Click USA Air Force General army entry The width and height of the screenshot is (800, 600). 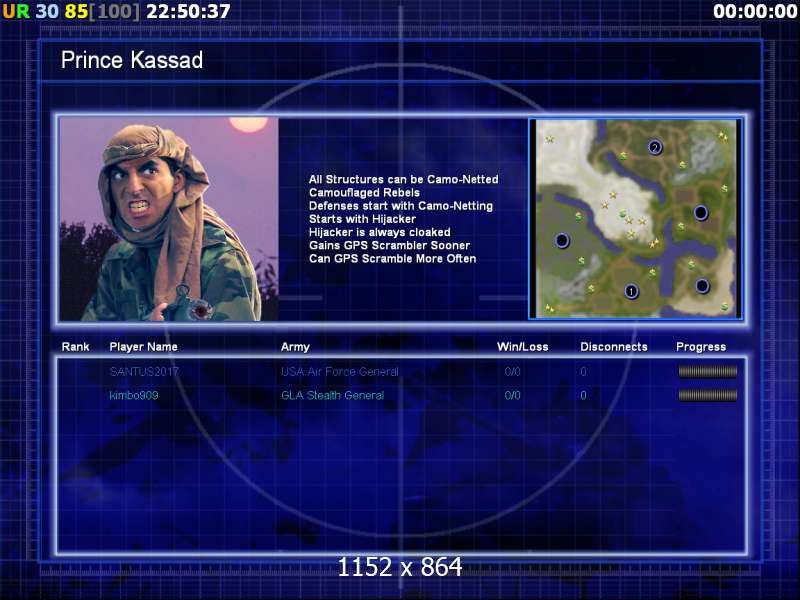tap(339, 372)
